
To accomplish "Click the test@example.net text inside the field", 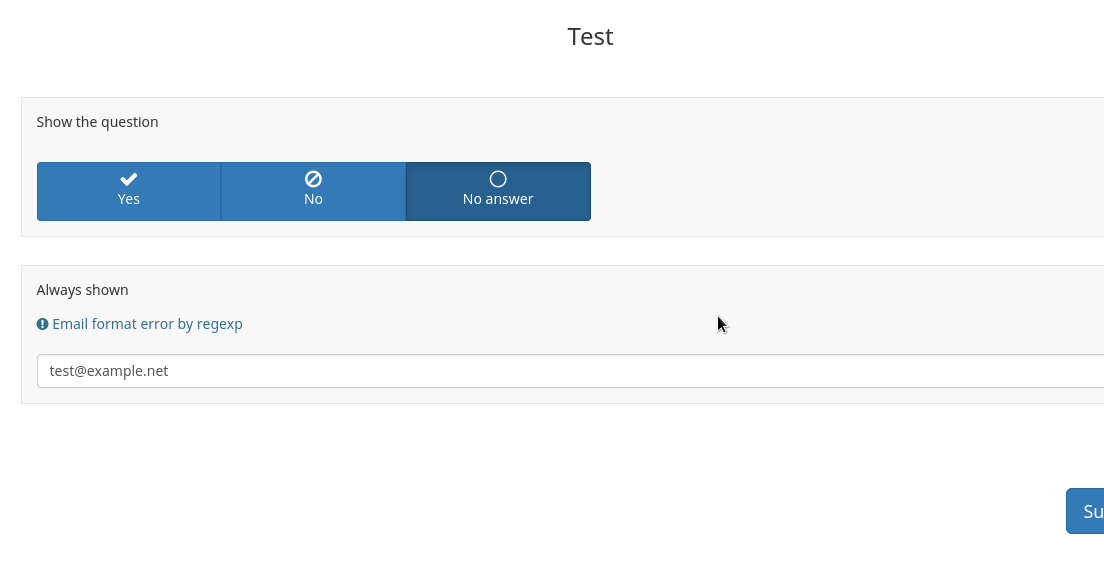I will (x=109, y=371).
